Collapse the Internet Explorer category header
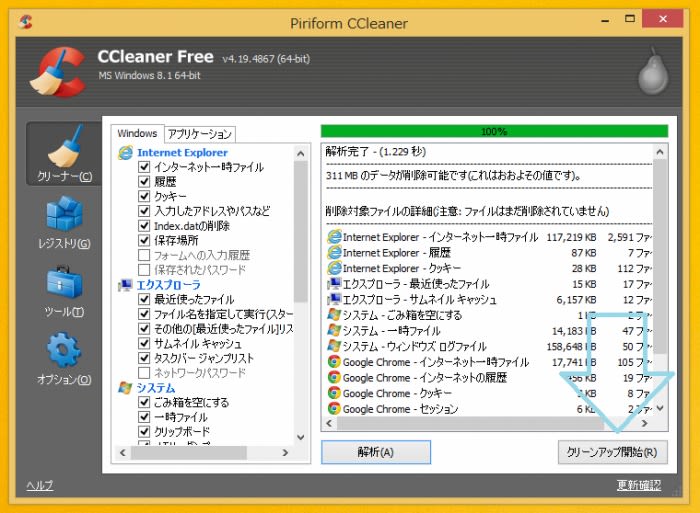This screenshot has width=700, height=513. pyautogui.click(x=182, y=152)
